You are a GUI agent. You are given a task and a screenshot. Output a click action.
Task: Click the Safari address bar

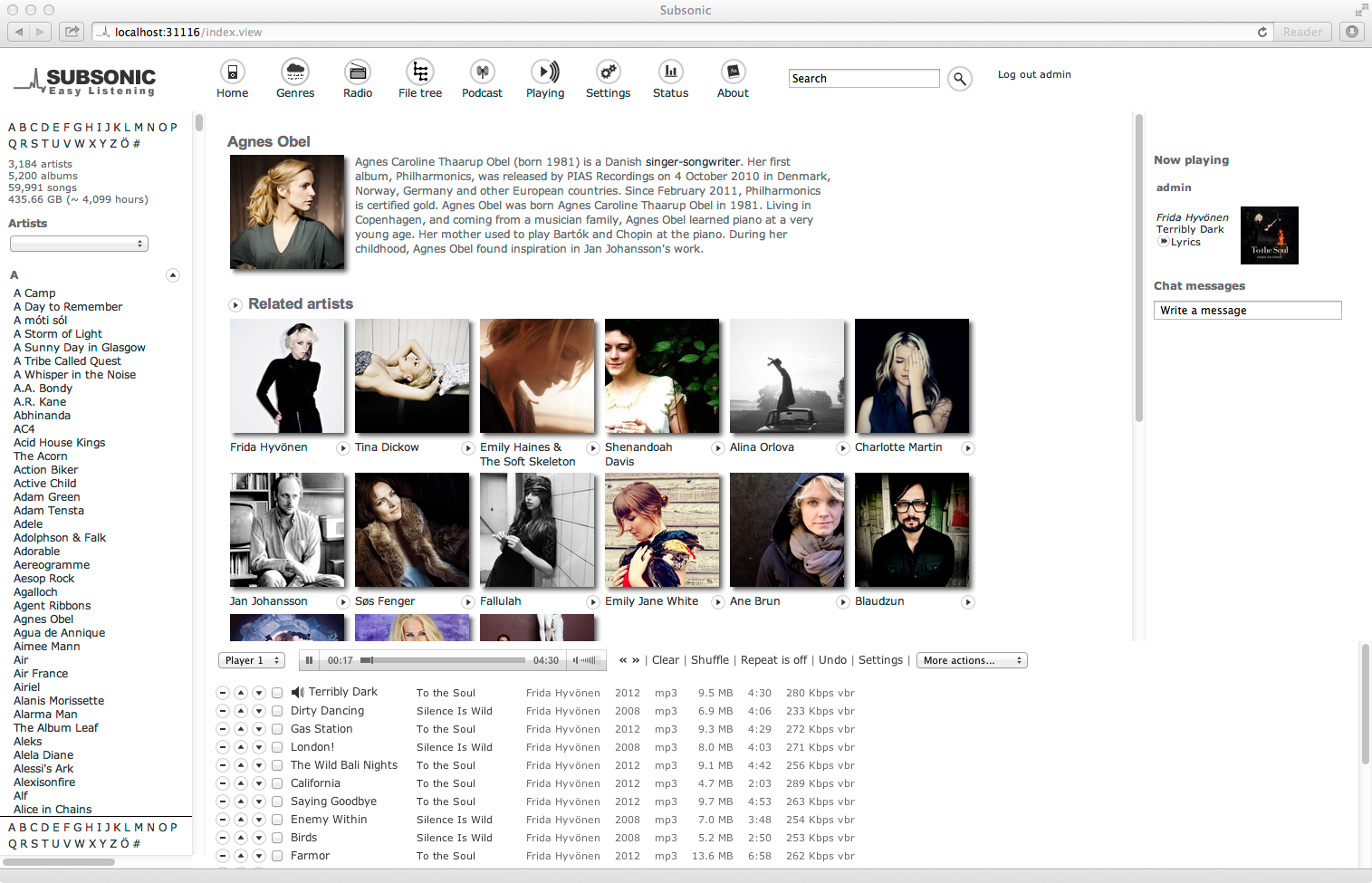(683, 32)
